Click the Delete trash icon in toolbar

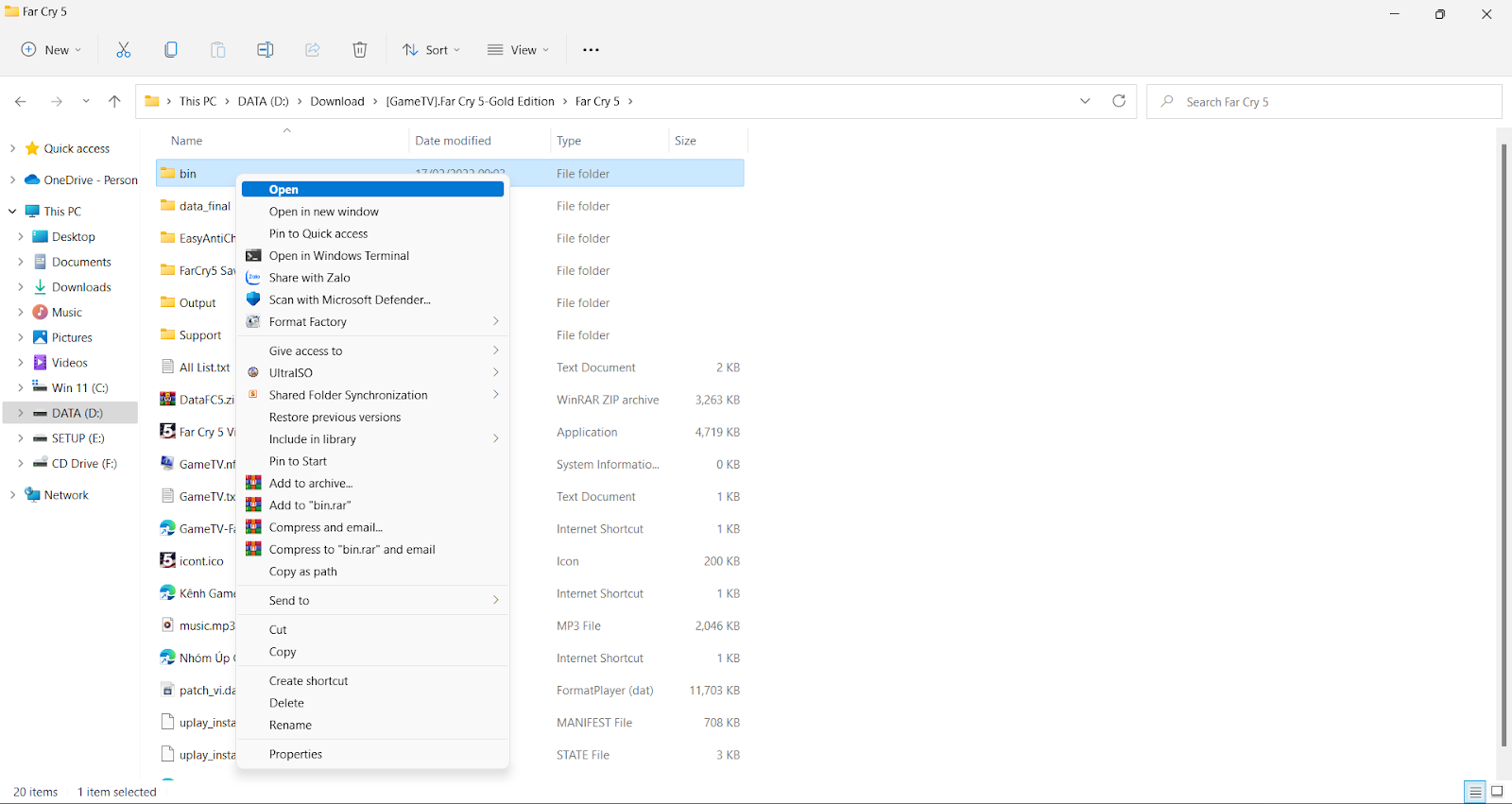pos(360,50)
